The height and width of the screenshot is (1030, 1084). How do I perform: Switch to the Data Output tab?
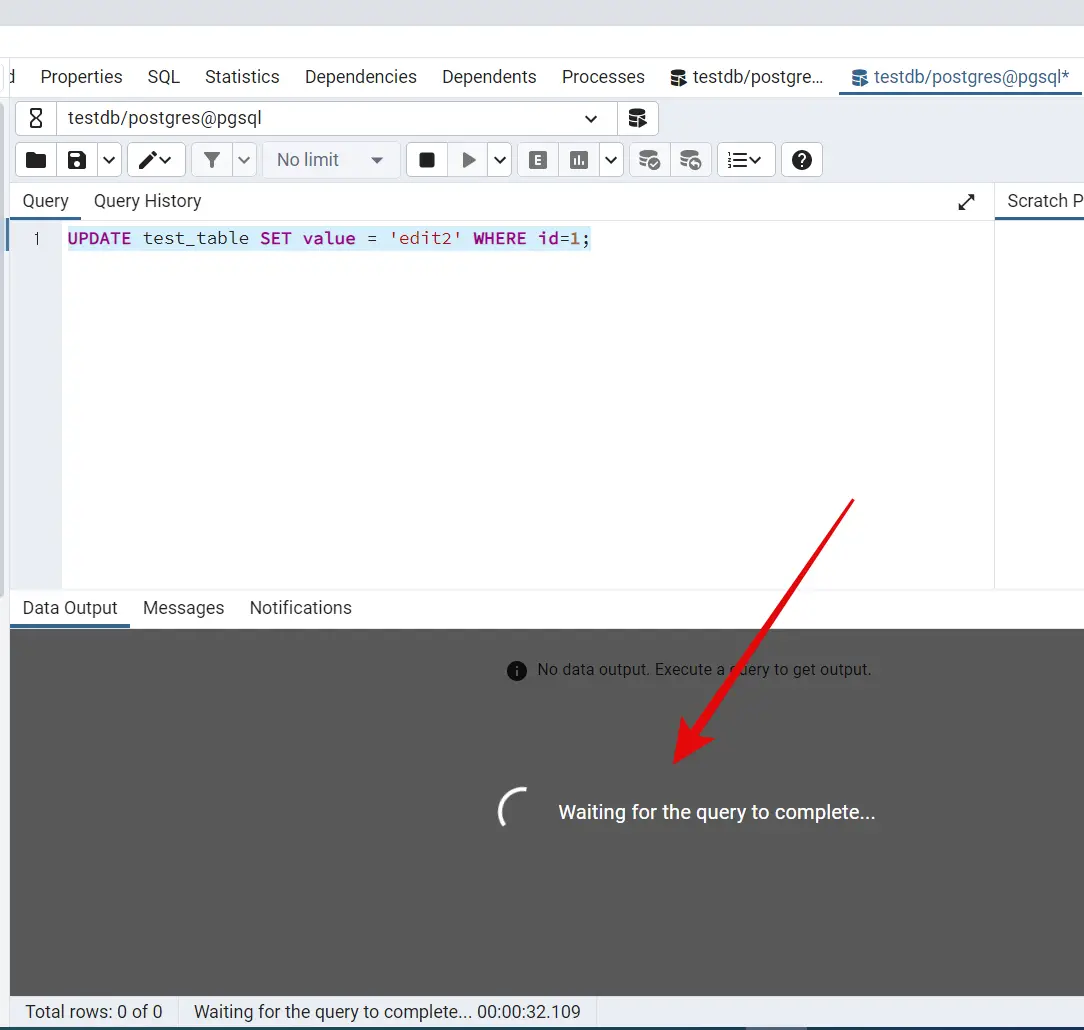70,608
